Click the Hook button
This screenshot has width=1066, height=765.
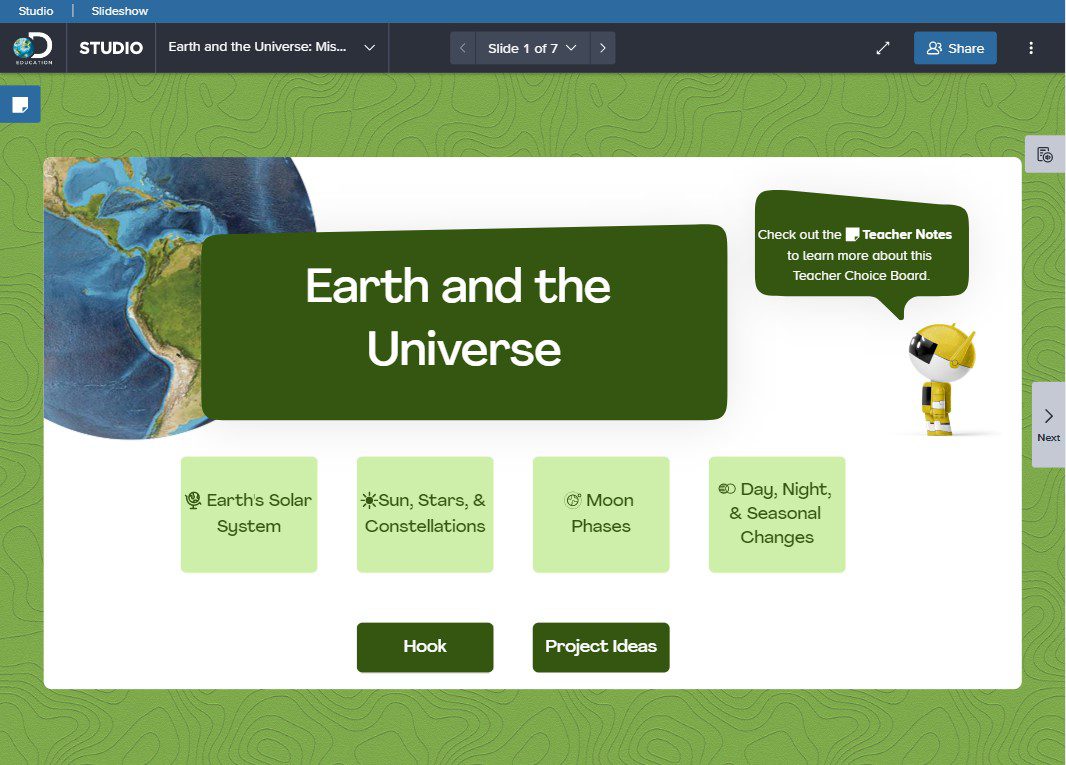point(425,647)
